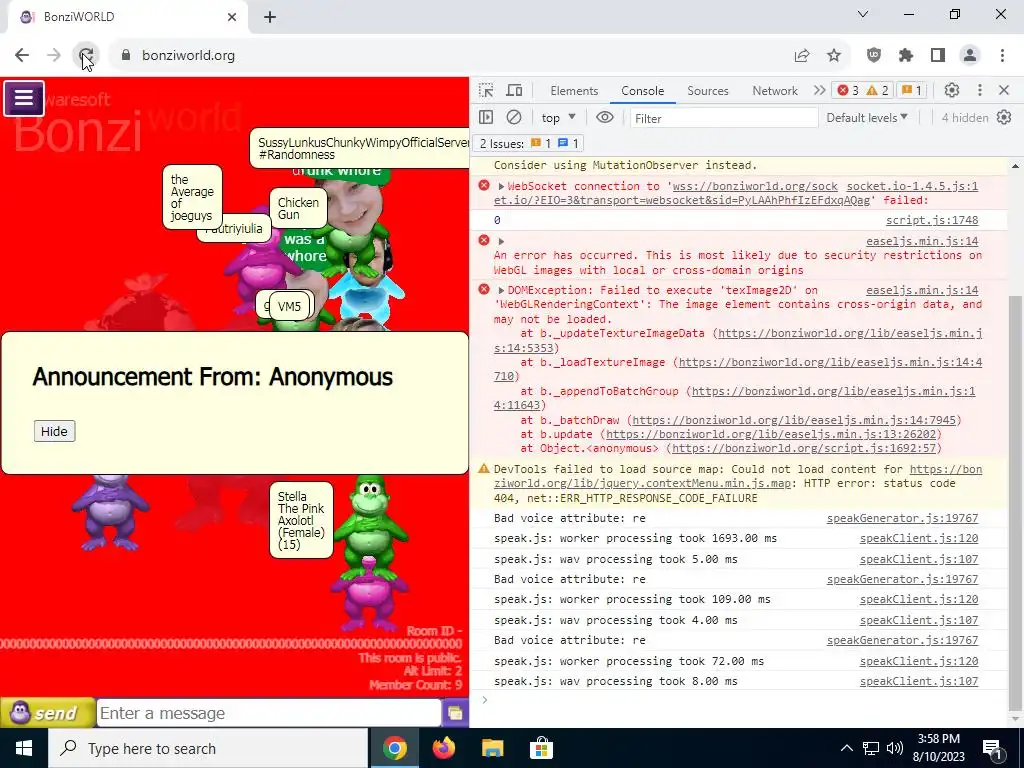Click the Bonzi send button
Viewport: 1024px width, 768px height.
48,712
